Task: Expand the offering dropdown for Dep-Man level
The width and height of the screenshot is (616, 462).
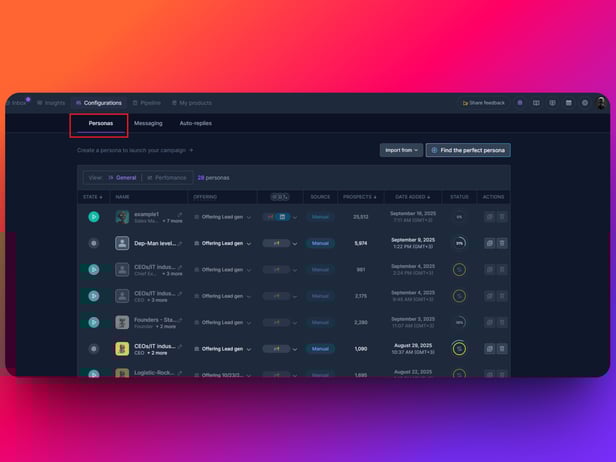Action: tap(249, 244)
